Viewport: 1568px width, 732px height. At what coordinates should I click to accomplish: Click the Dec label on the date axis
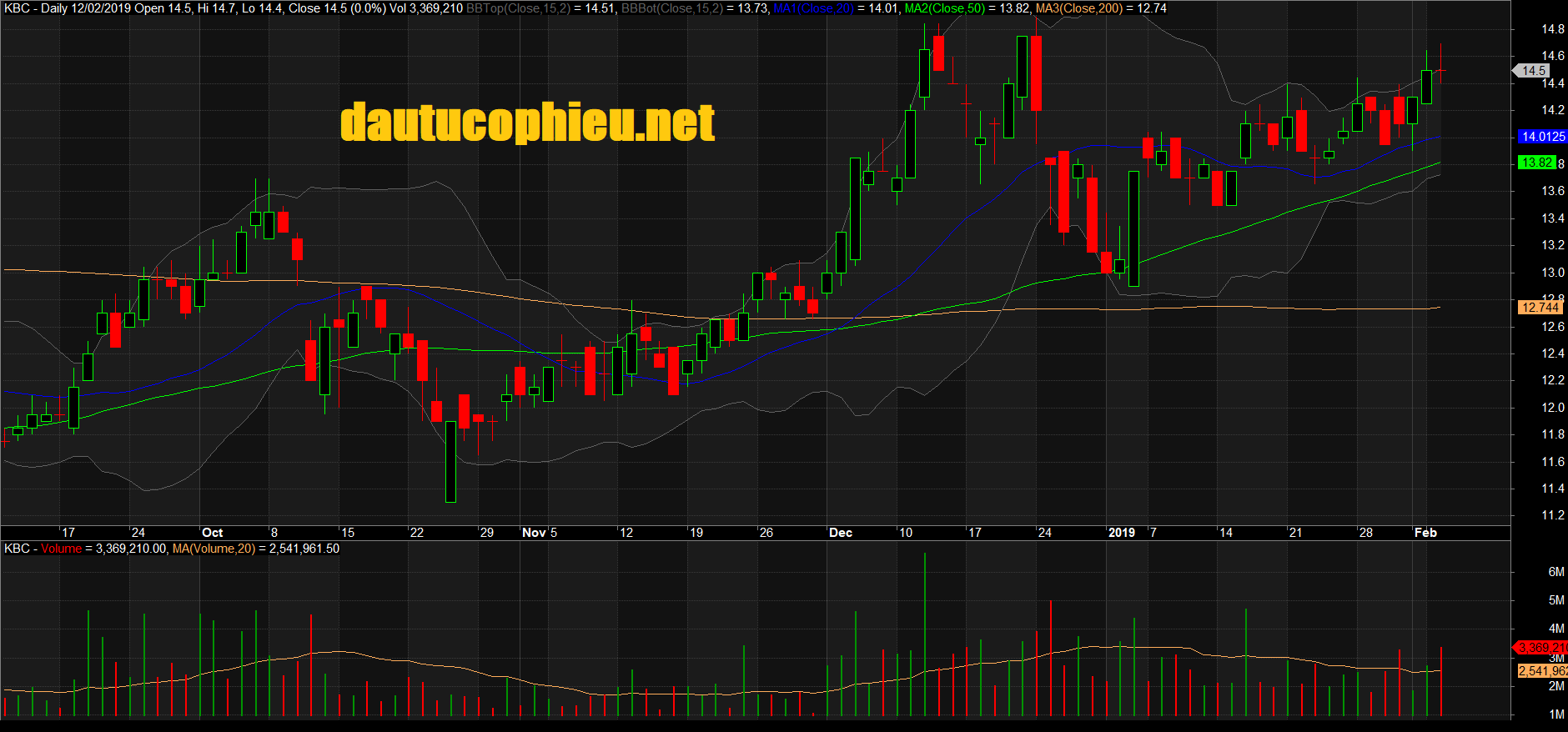point(841,533)
